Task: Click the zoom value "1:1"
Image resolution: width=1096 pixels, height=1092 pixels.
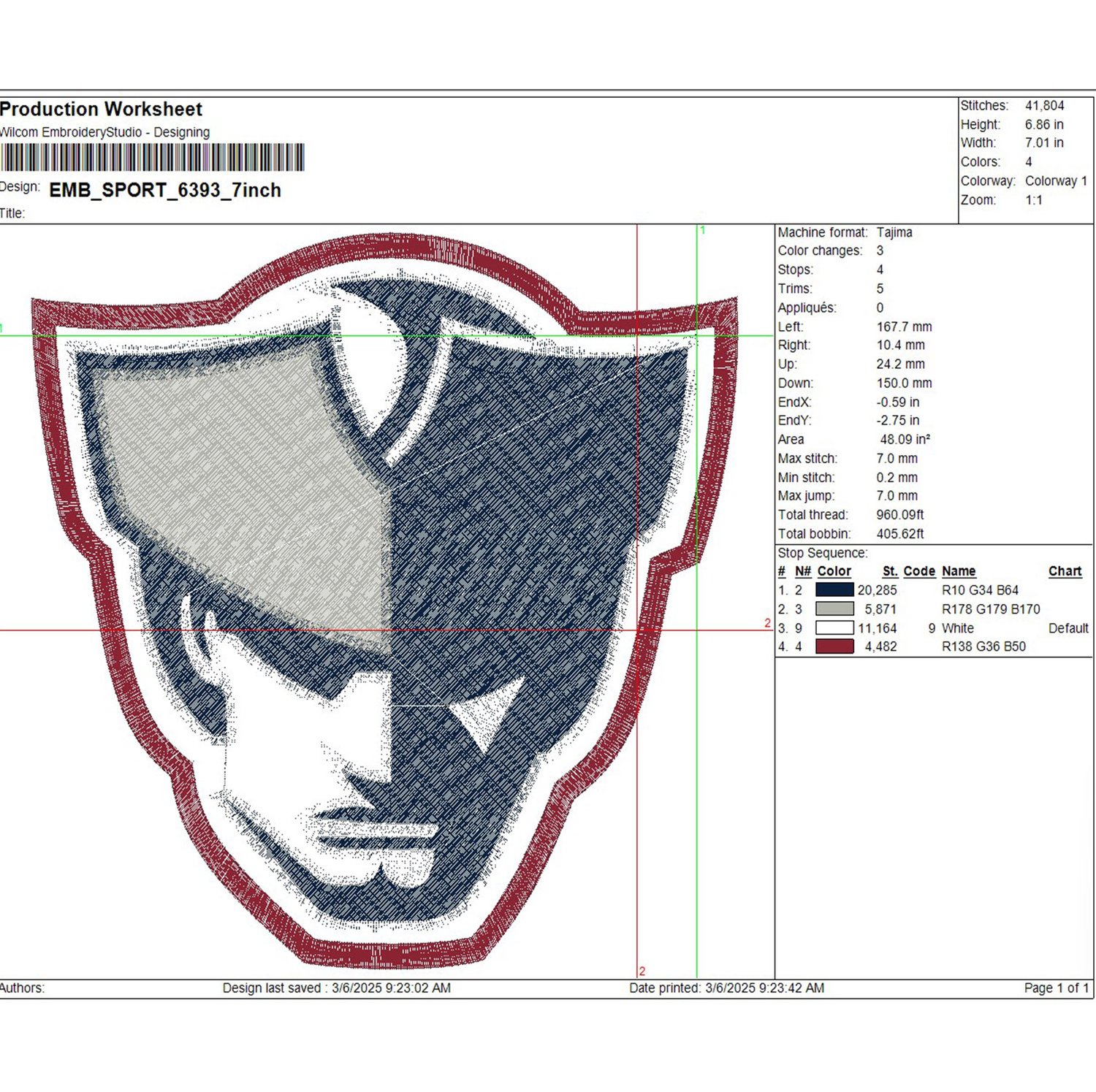Action: pos(1034,200)
